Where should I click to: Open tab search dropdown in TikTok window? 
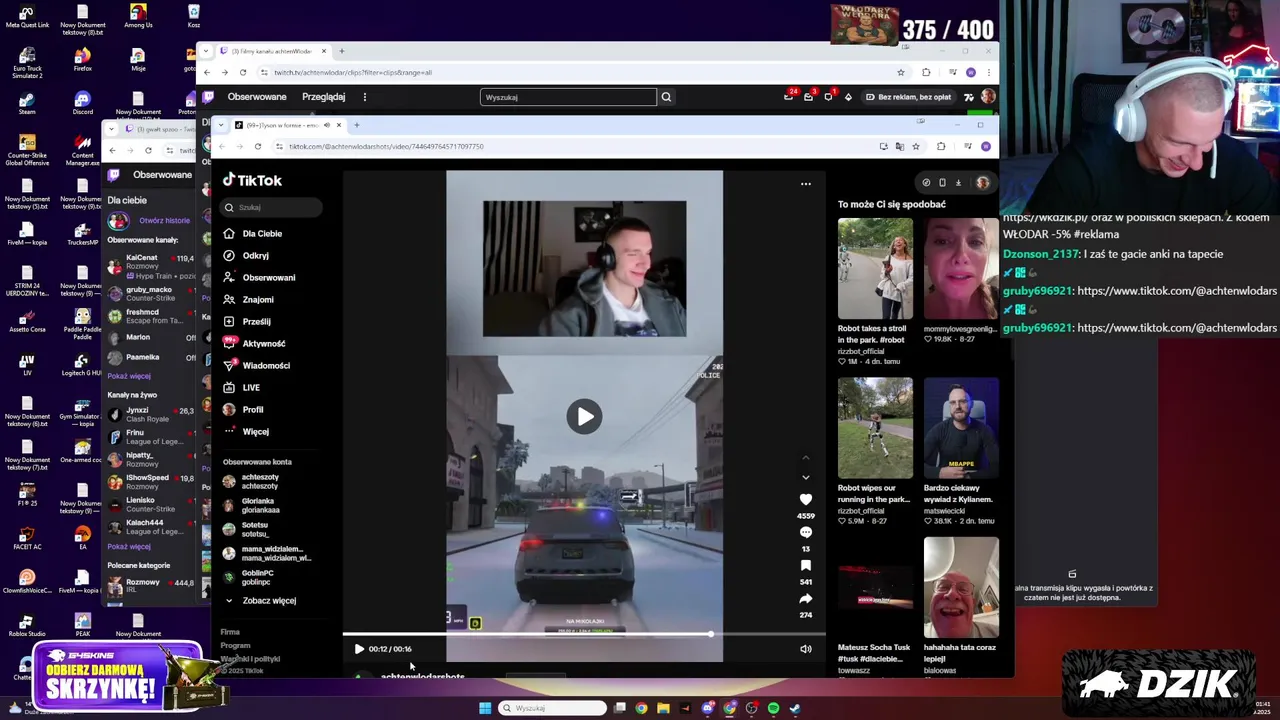click(222, 125)
